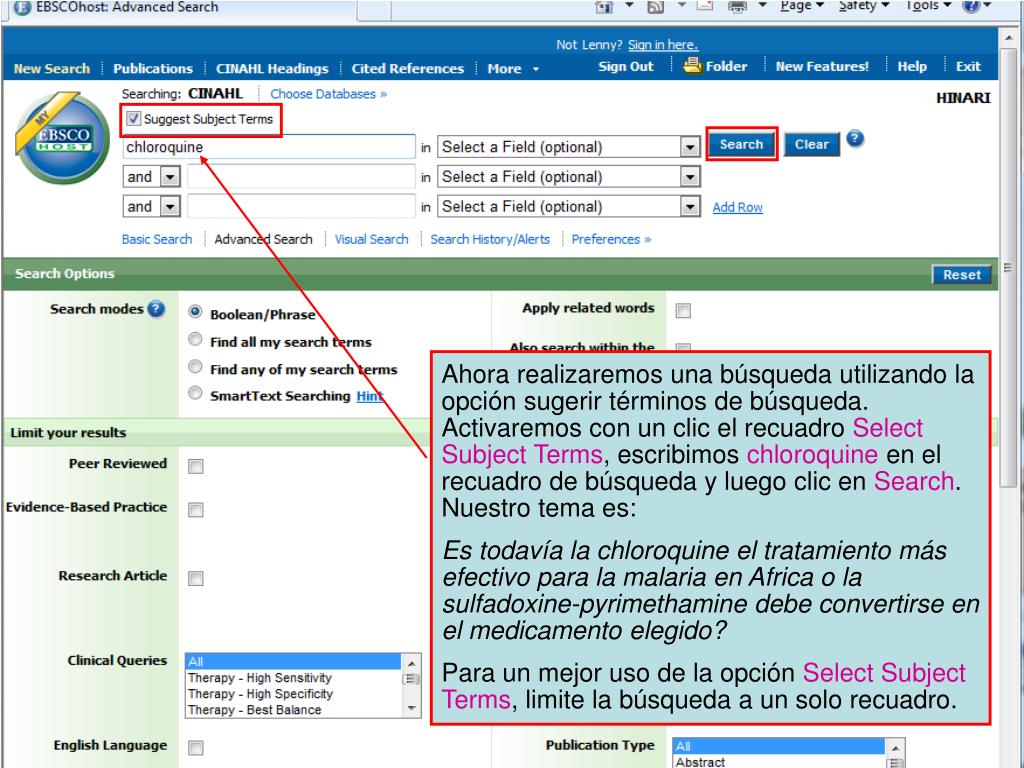Click the browser home icon
Screen dimensions: 1024x768
tap(604, 7)
